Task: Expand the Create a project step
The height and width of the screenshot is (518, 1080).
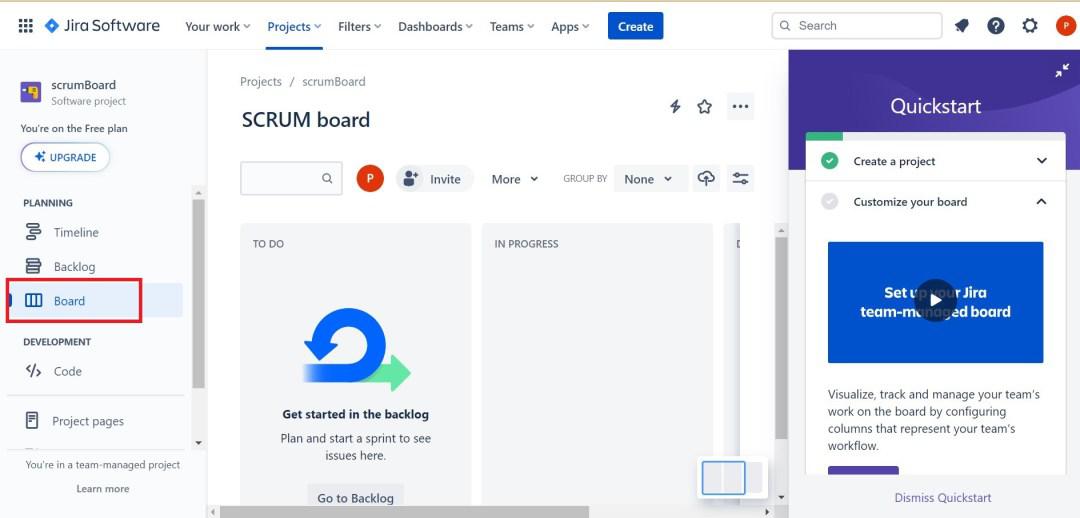Action: [x=1041, y=161]
